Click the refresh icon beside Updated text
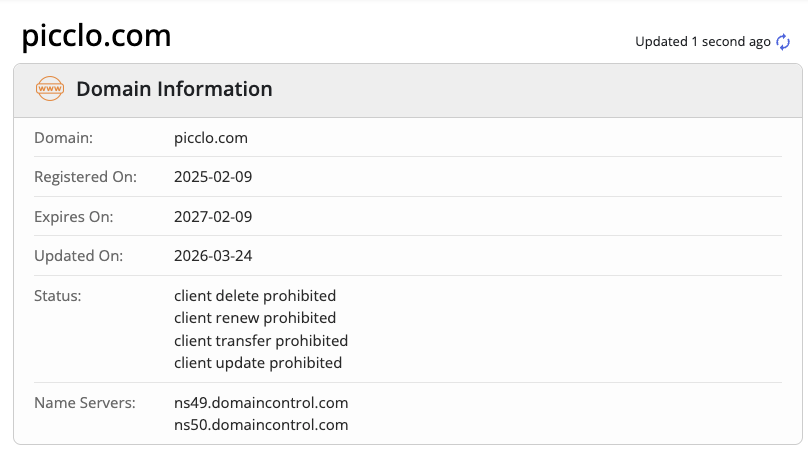The width and height of the screenshot is (808, 459). point(783,41)
